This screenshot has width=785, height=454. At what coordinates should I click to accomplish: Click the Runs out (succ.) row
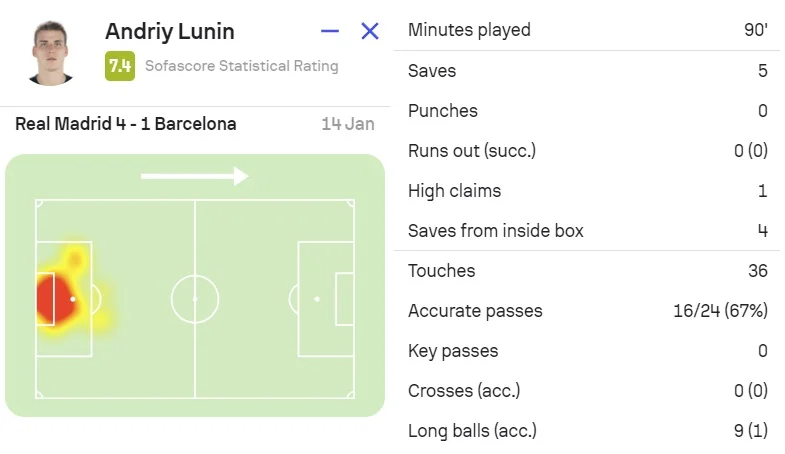click(x=587, y=151)
